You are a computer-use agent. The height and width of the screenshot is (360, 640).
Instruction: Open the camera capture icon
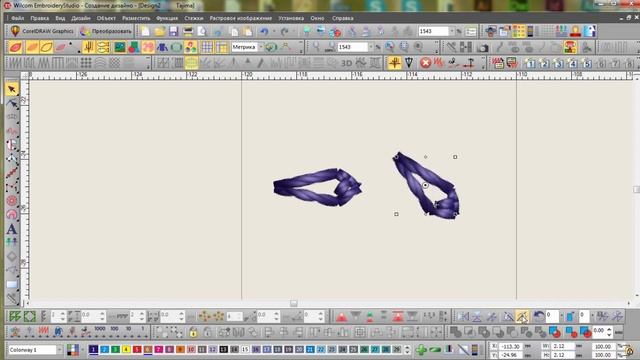coord(483,47)
